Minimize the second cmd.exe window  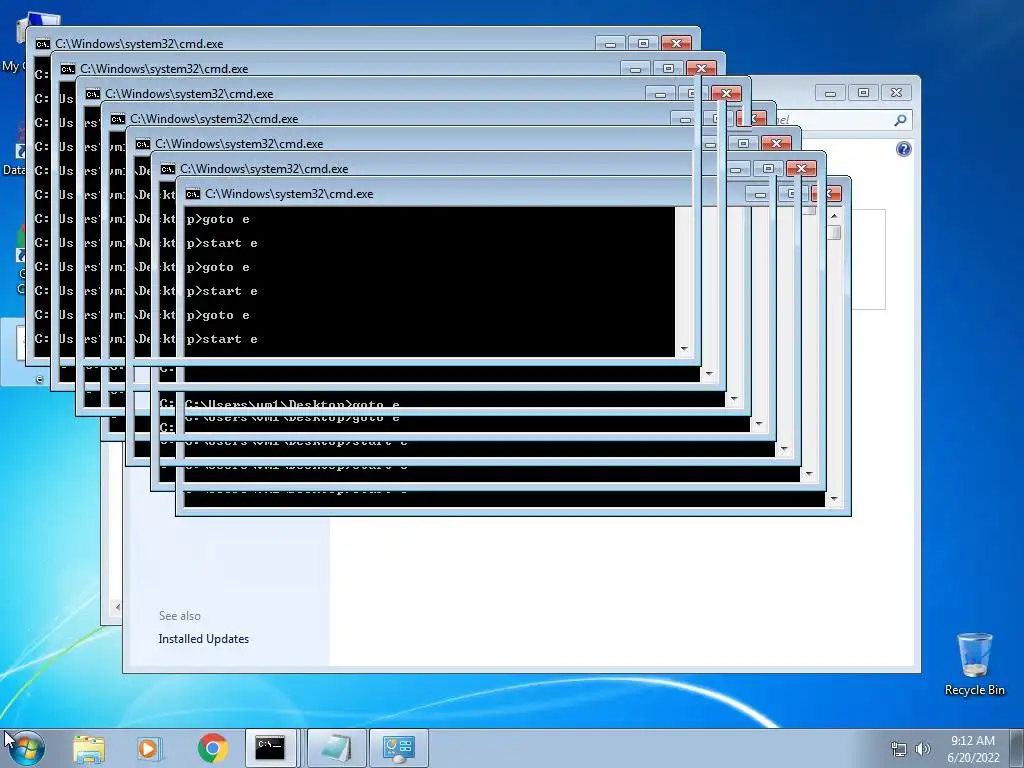pyautogui.click(x=635, y=69)
